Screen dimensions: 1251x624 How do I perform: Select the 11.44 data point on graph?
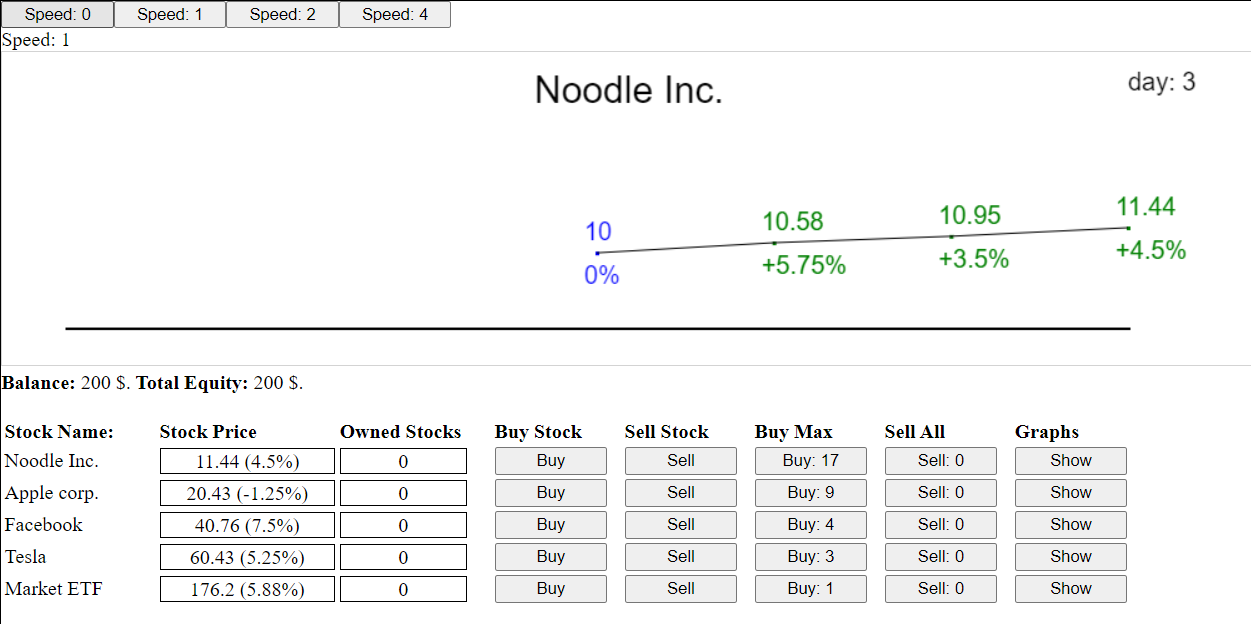click(x=1128, y=228)
